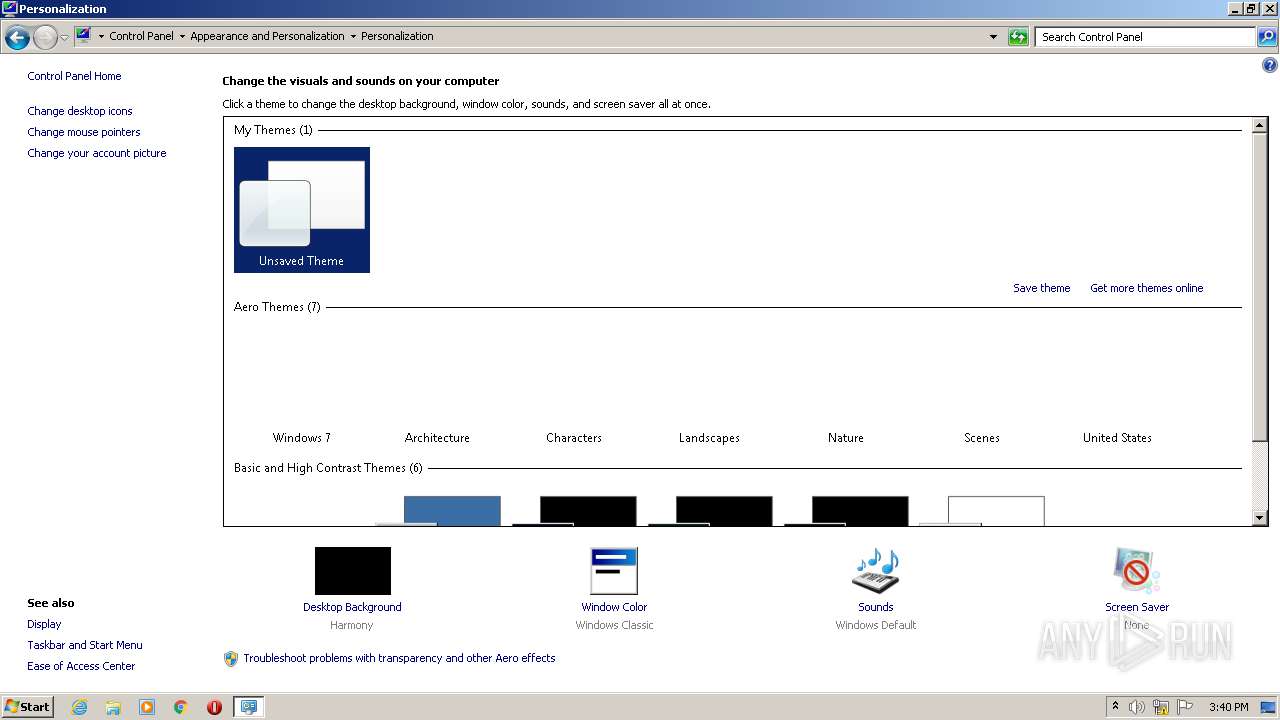Viewport: 1280px width, 720px height.
Task: Open Help with the blue question mark
Action: [x=1270, y=66]
